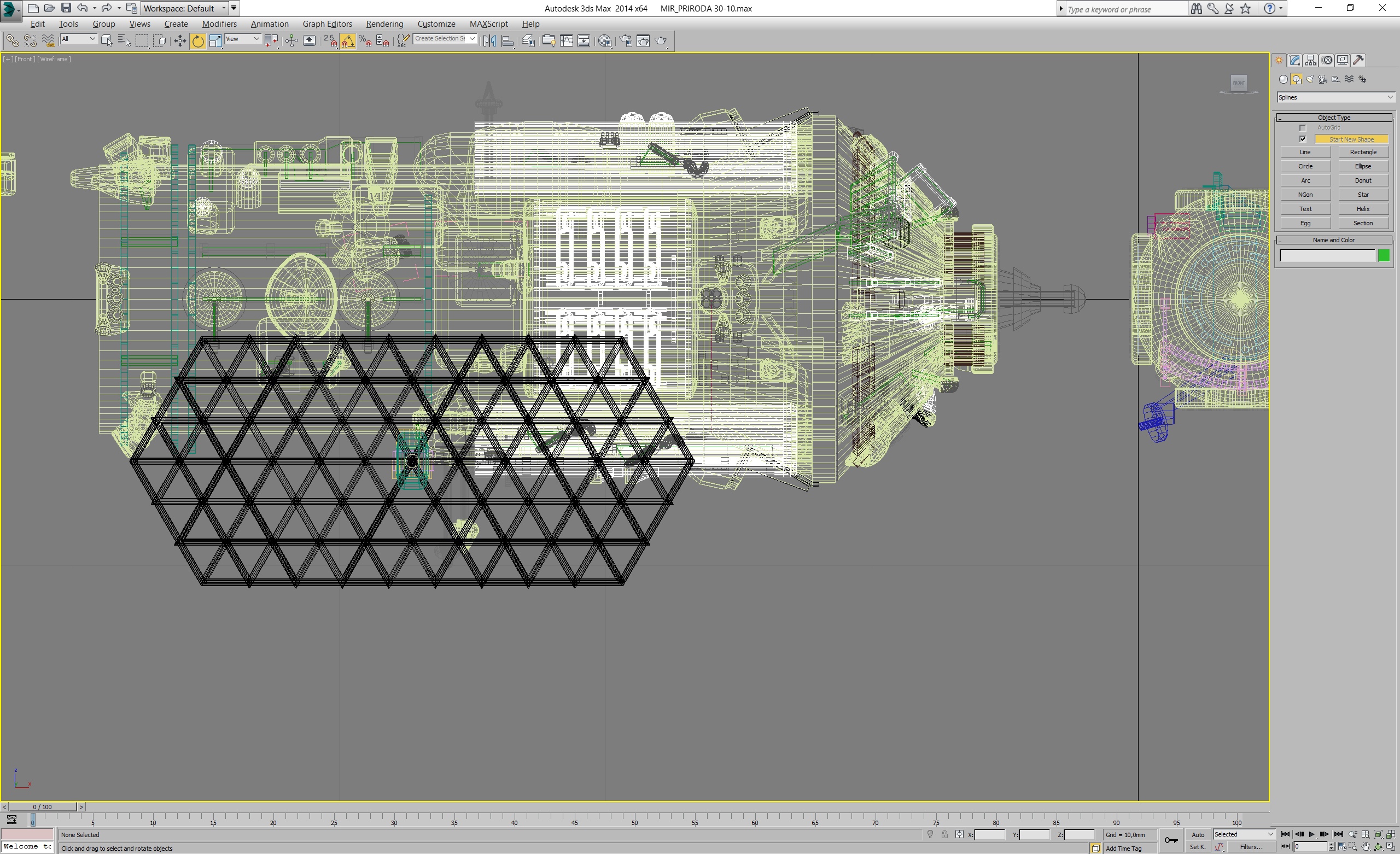Click the Mirror tool icon

[489, 41]
